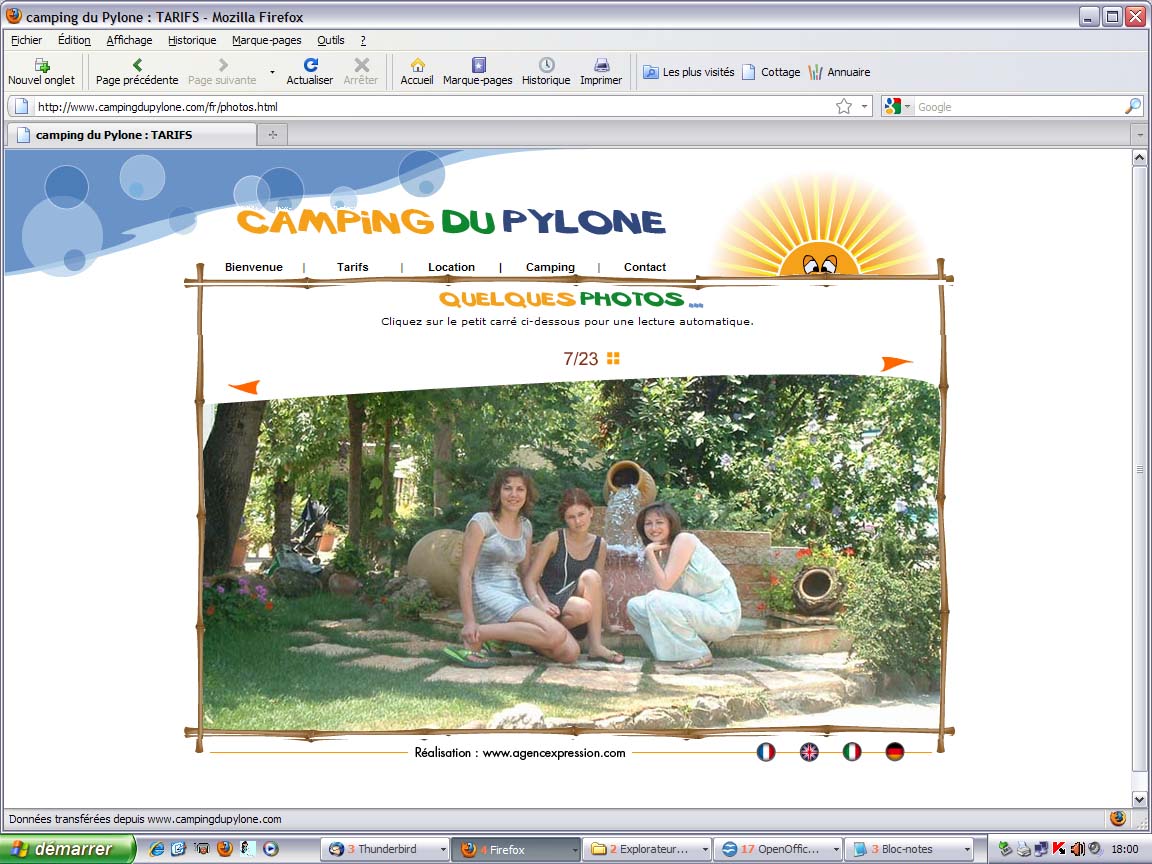
Task: Click the page scrollbar up arrow
Action: coord(1139,157)
